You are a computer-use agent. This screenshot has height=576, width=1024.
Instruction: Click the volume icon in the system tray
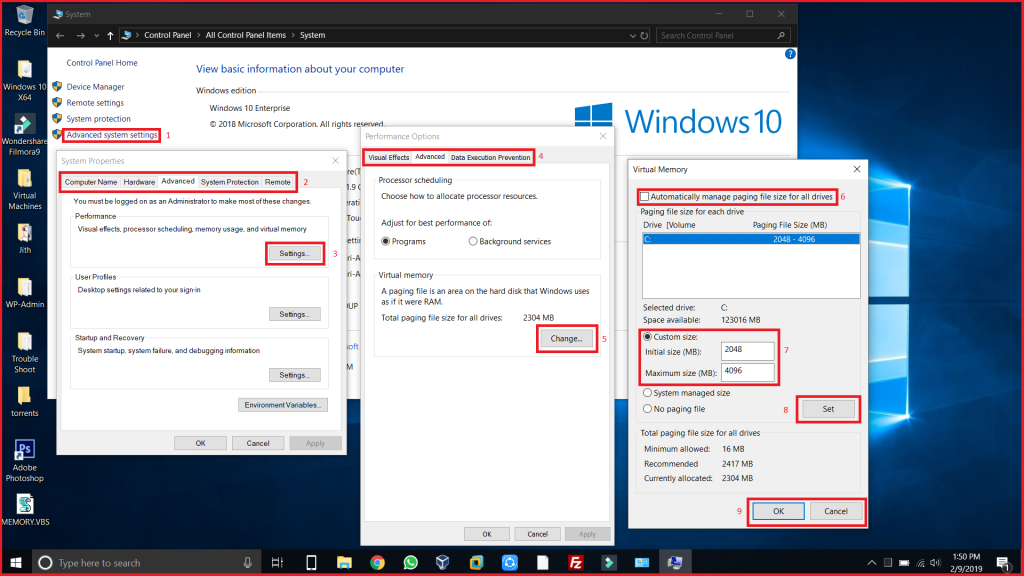coord(935,563)
